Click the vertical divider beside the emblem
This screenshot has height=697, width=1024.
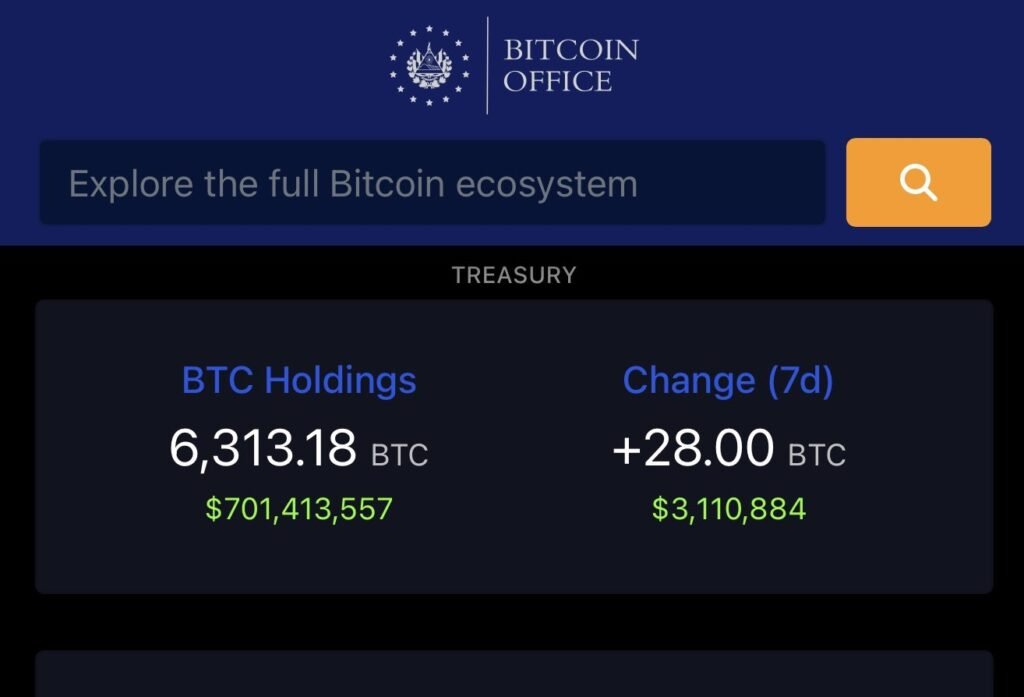coord(487,65)
